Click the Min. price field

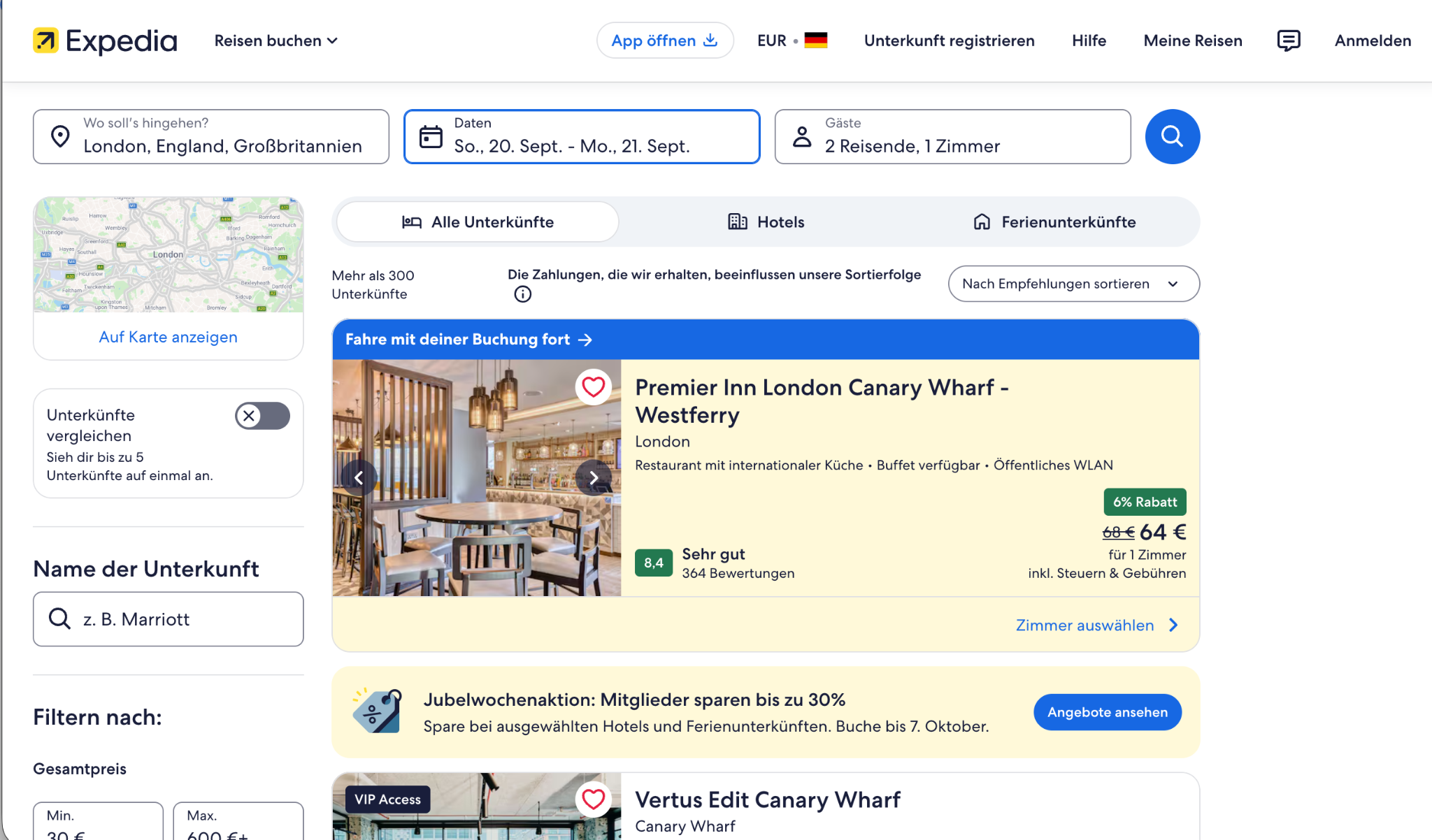[x=98, y=822]
